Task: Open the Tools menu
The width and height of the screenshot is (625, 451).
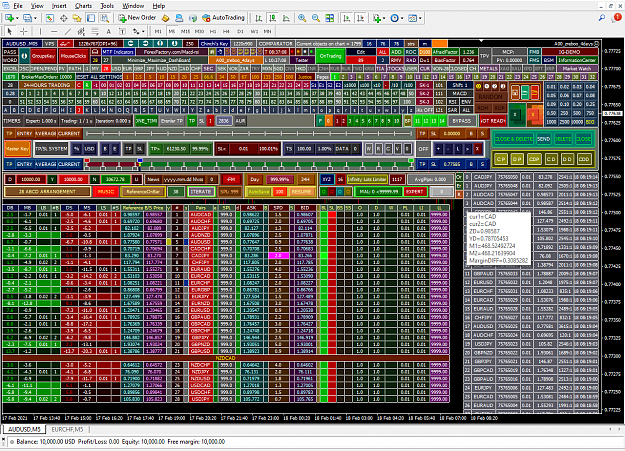Action: click(x=107, y=6)
